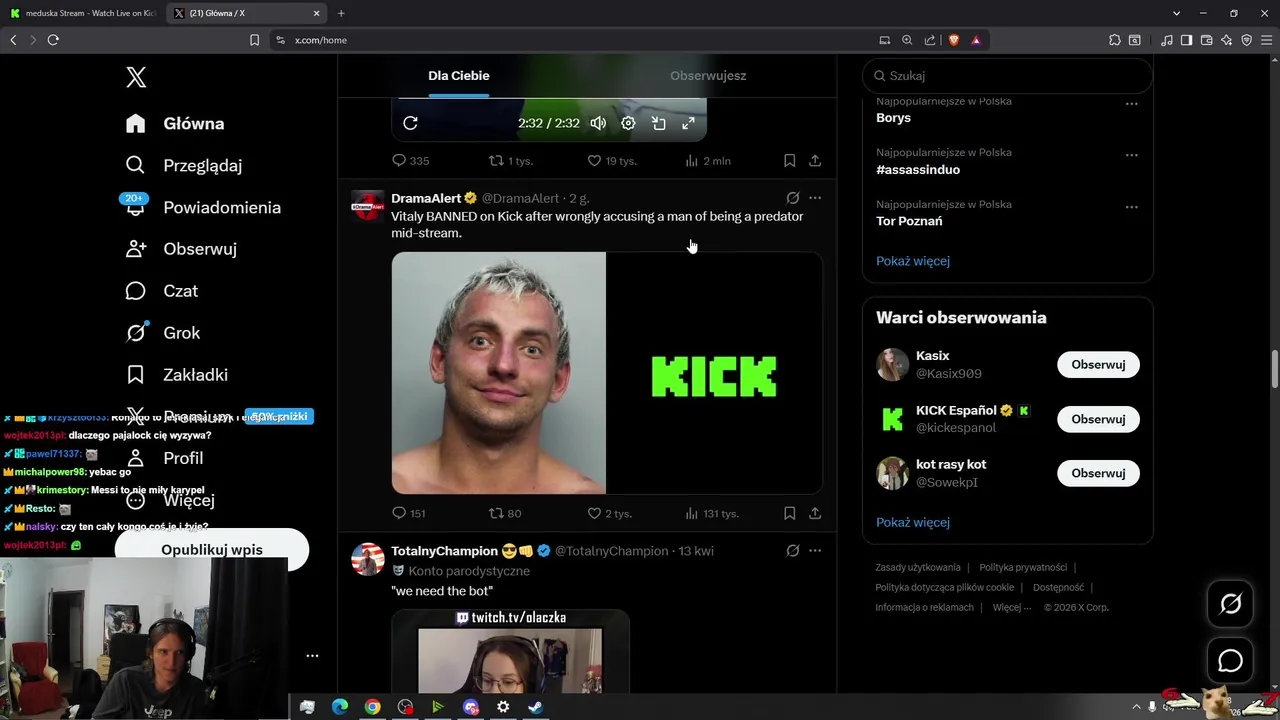Viewport: 1280px width, 720px height.
Task: Share the post with 19 tys. likes
Action: tap(815, 161)
